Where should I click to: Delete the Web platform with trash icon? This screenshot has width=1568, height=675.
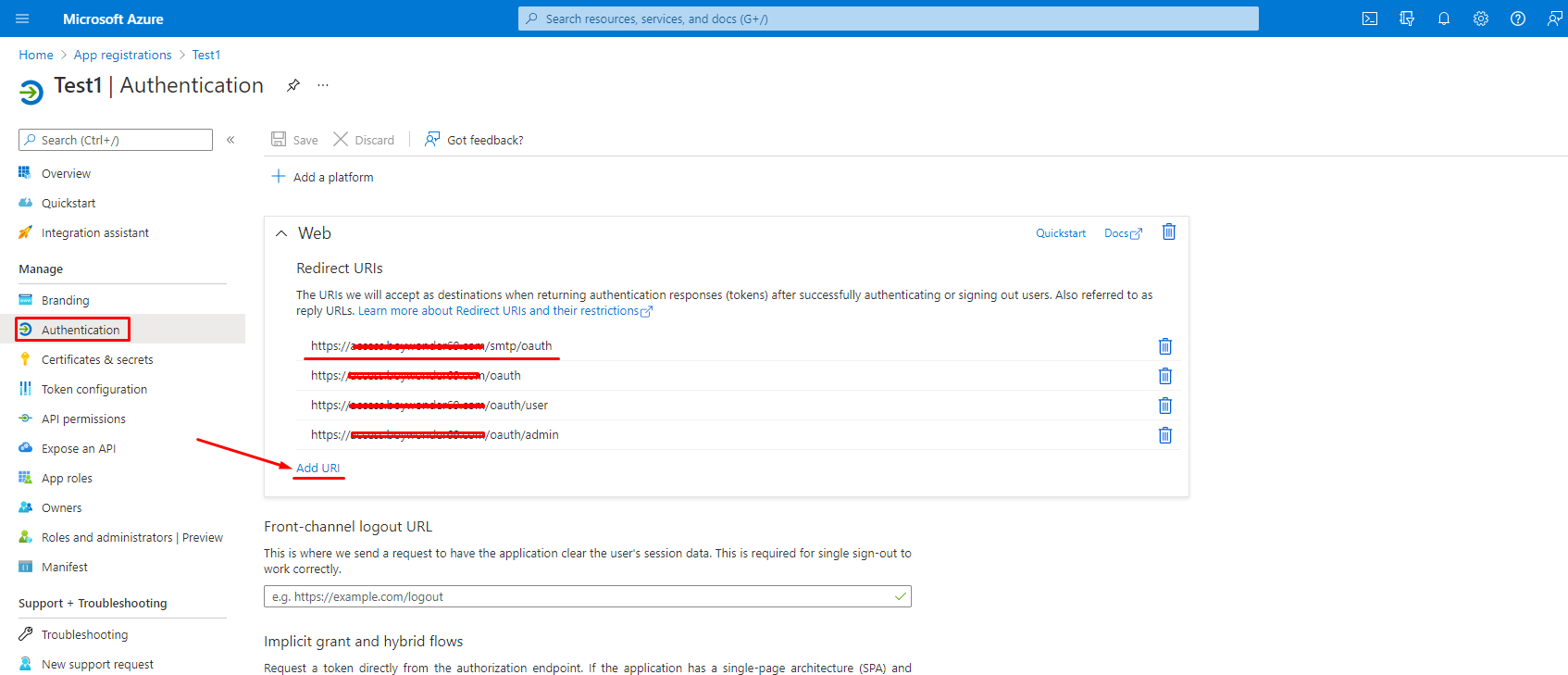(x=1169, y=232)
